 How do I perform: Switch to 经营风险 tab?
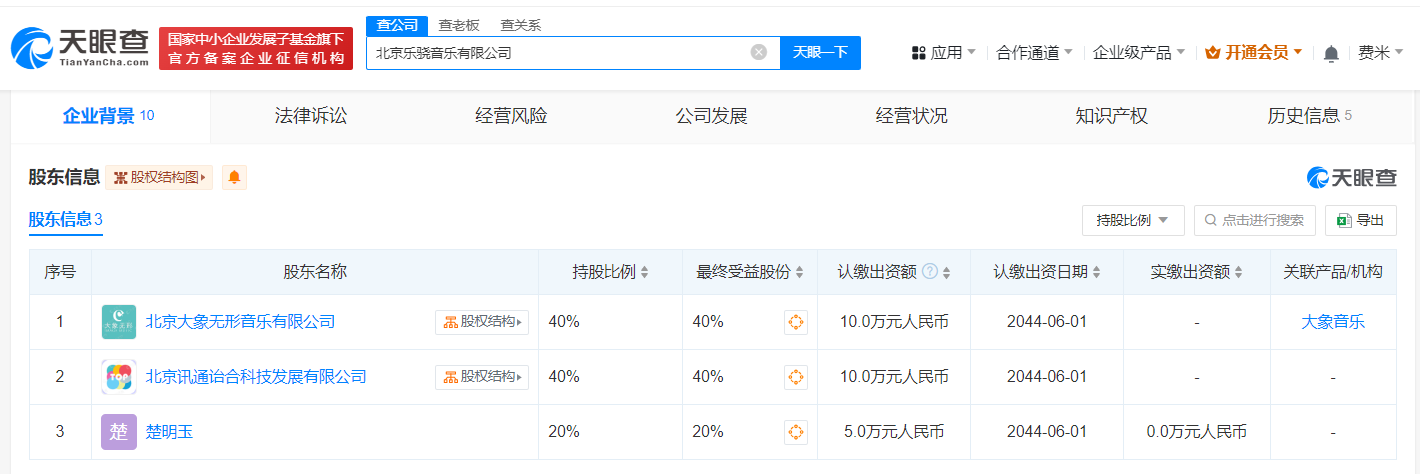[511, 116]
